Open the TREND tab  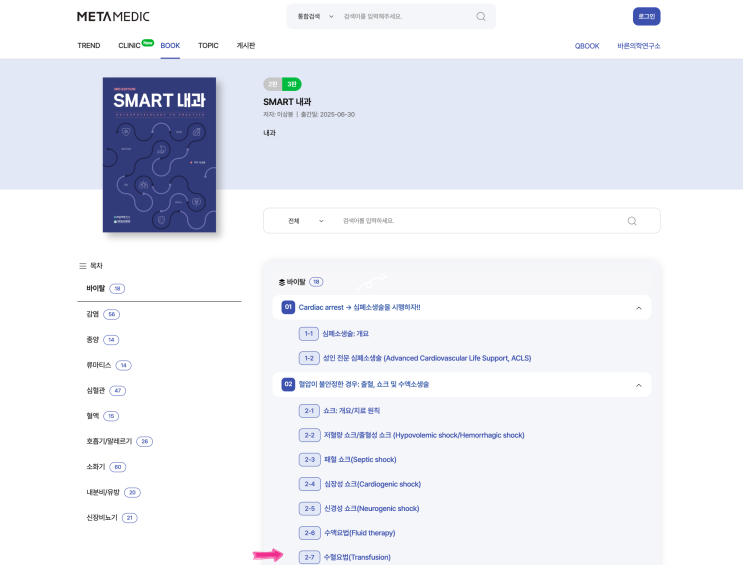point(89,46)
